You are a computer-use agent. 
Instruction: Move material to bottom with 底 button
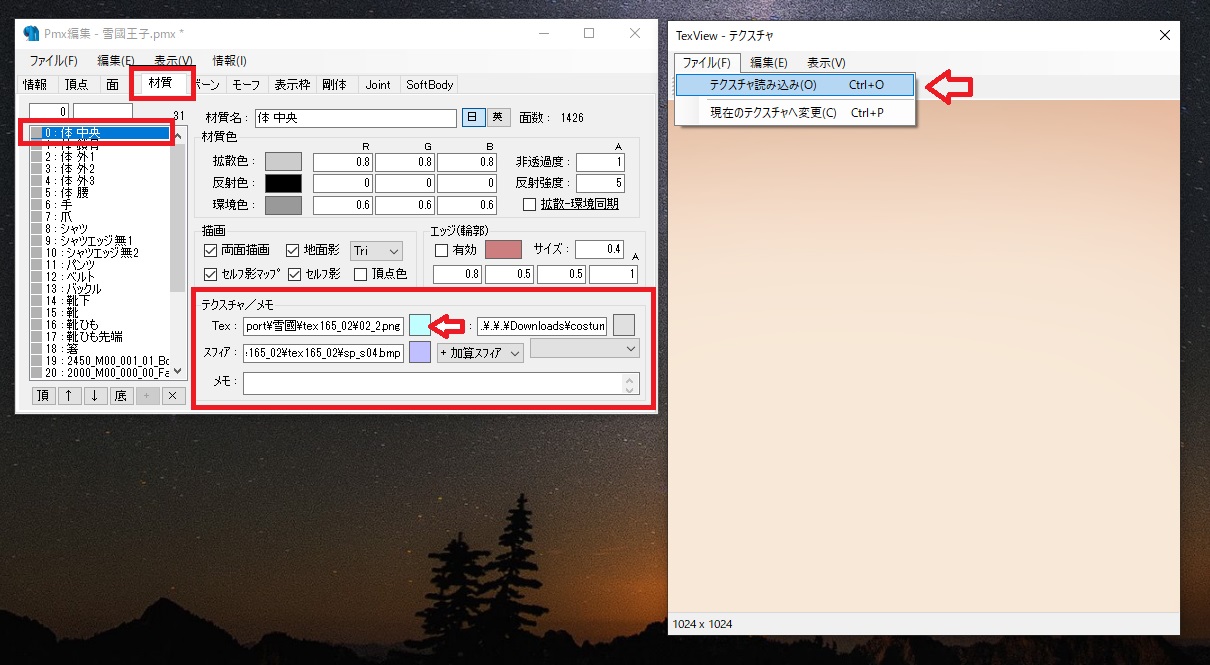121,396
